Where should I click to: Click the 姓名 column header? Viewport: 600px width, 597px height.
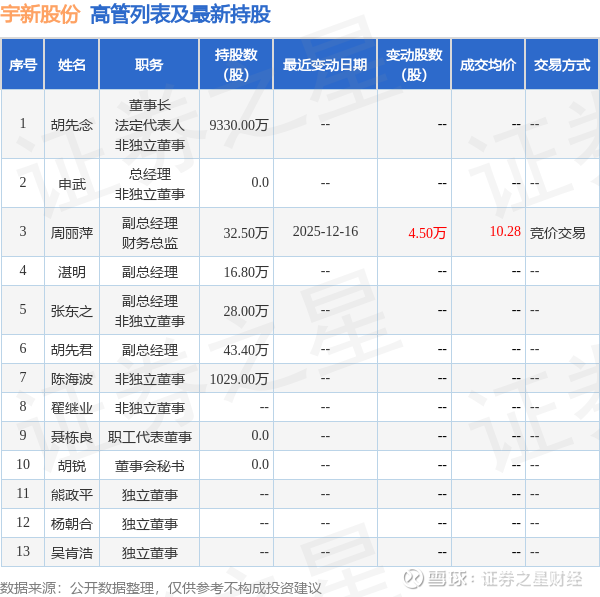[72, 64]
